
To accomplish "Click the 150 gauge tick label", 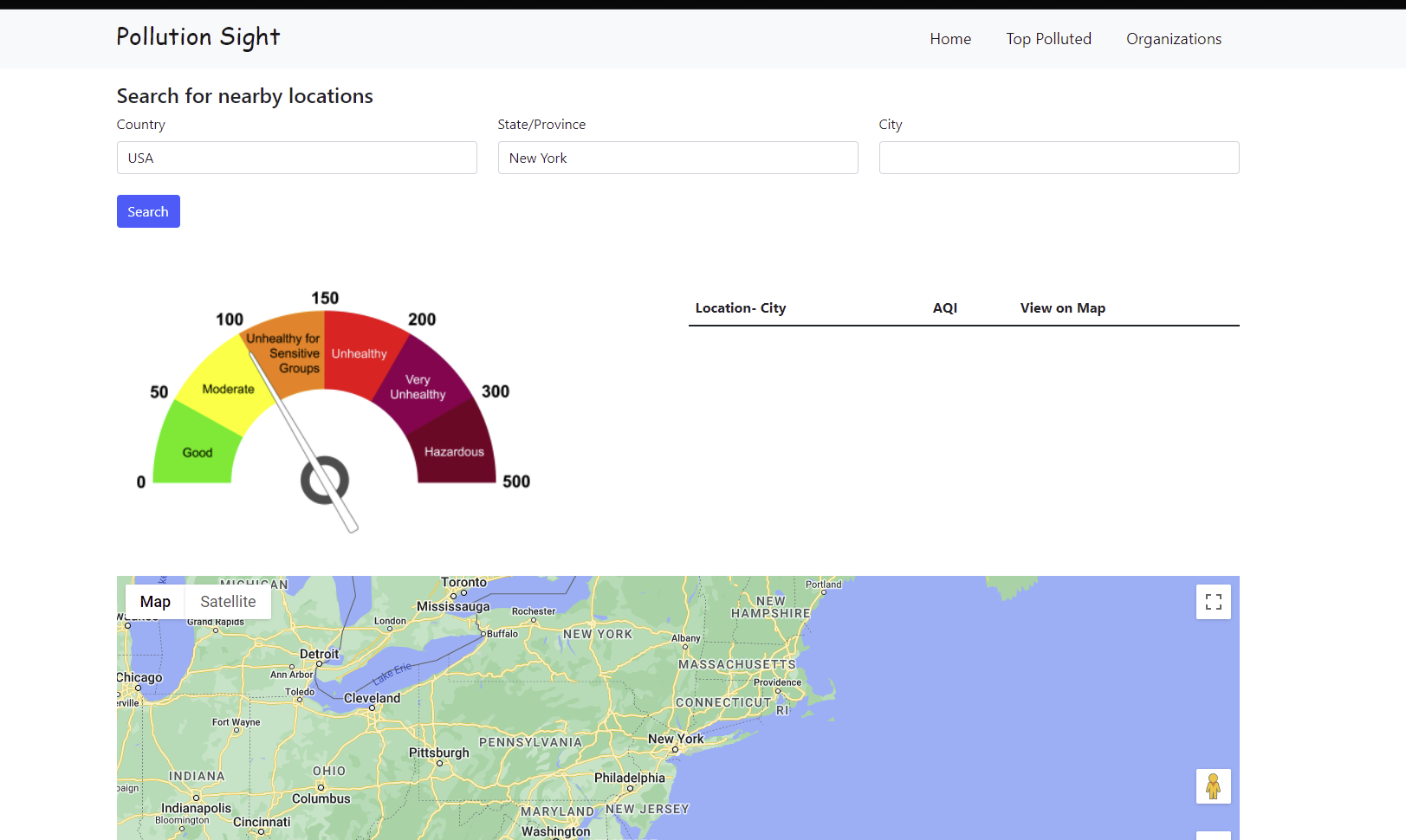I will (325, 298).
